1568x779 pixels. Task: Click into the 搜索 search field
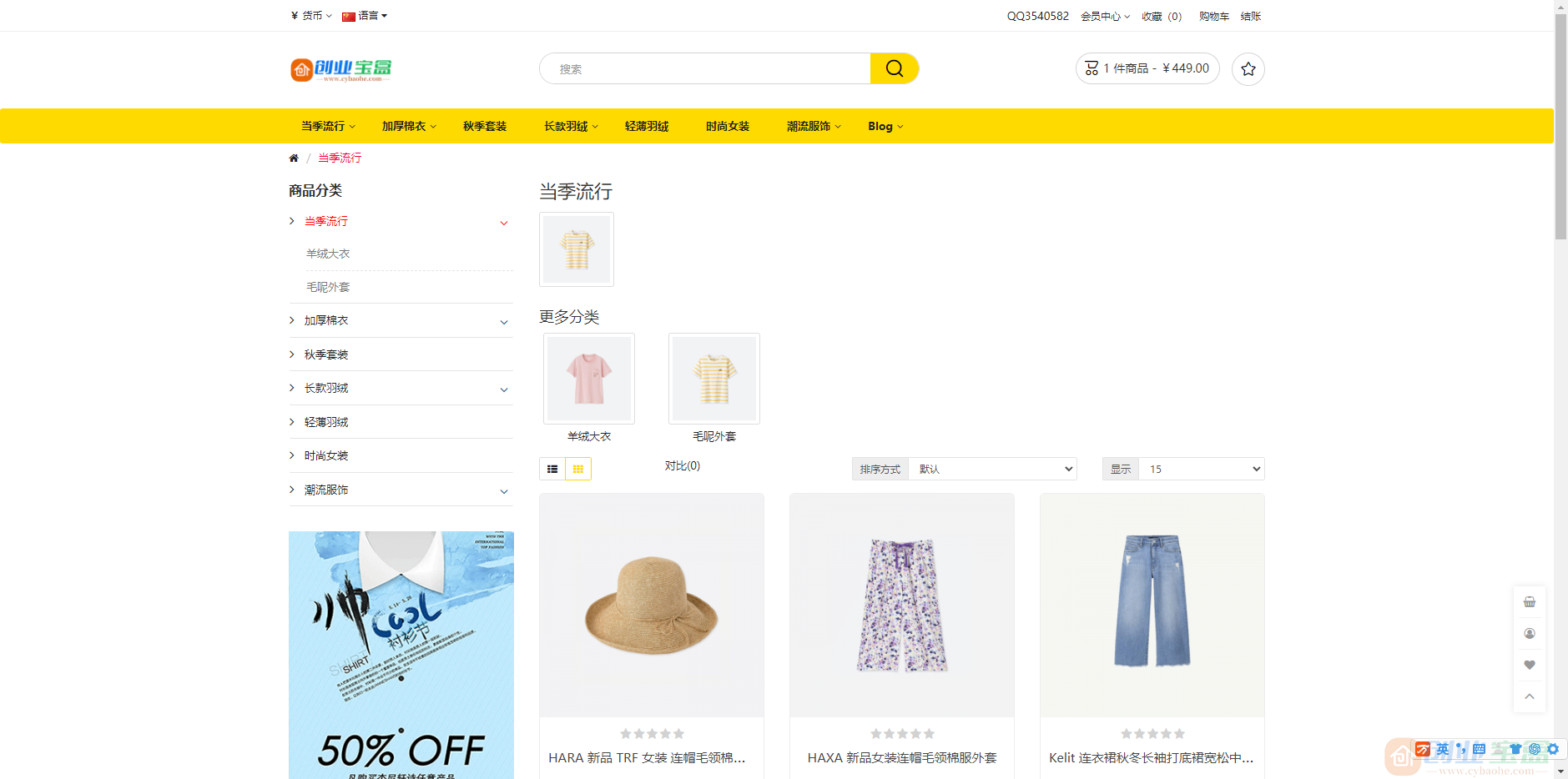705,69
